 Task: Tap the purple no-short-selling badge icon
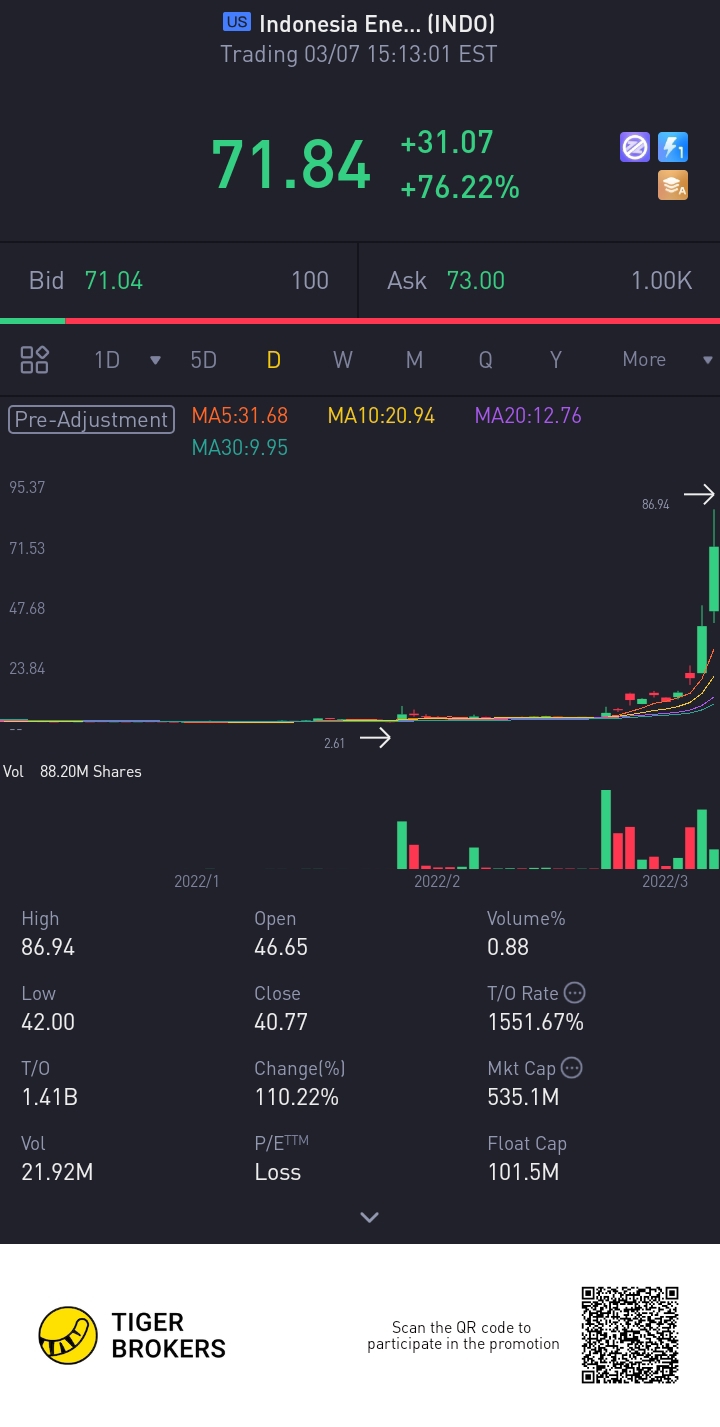pyautogui.click(x=635, y=148)
